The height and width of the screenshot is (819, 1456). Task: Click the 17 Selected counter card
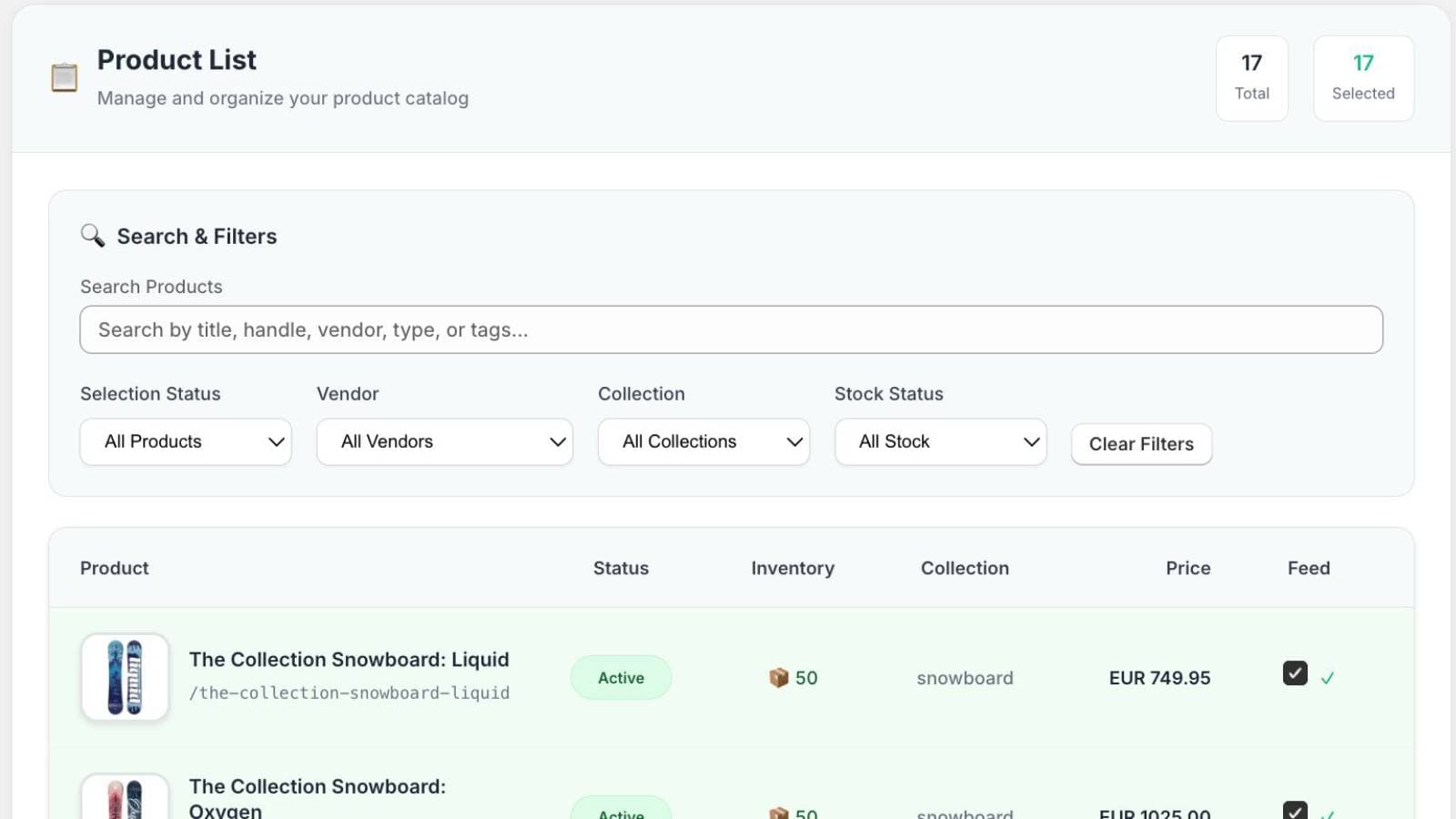pyautogui.click(x=1363, y=78)
